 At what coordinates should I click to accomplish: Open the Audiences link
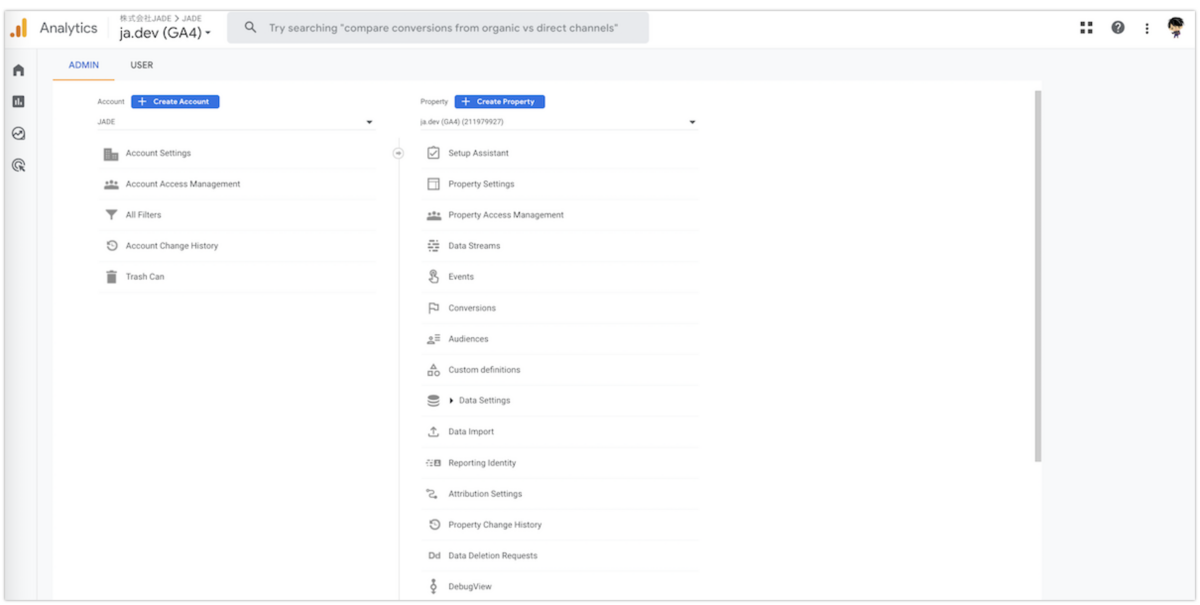click(468, 339)
